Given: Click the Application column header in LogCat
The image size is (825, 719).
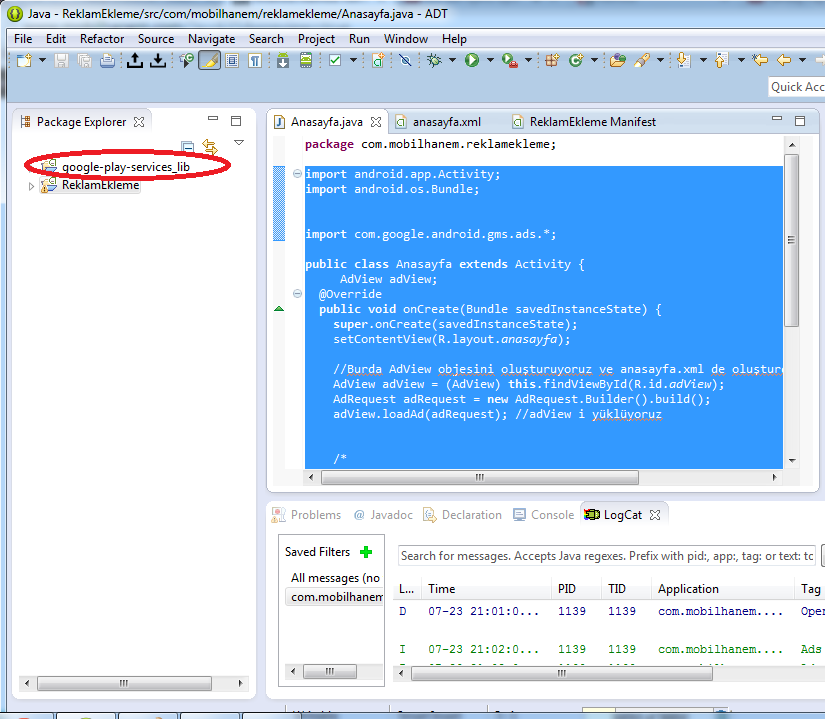Looking at the screenshot, I should click(723, 589).
